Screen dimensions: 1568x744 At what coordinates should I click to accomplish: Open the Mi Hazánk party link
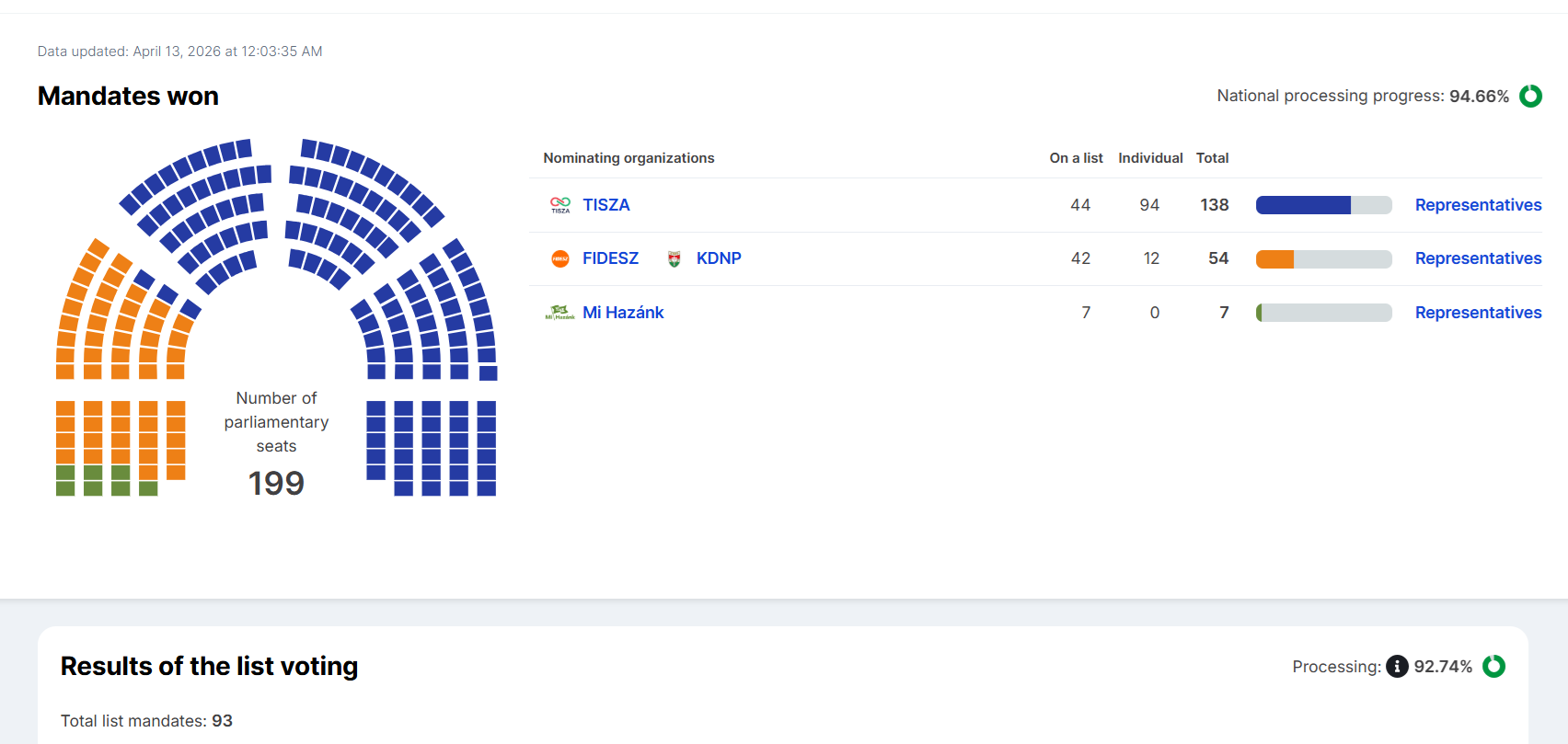coord(623,313)
